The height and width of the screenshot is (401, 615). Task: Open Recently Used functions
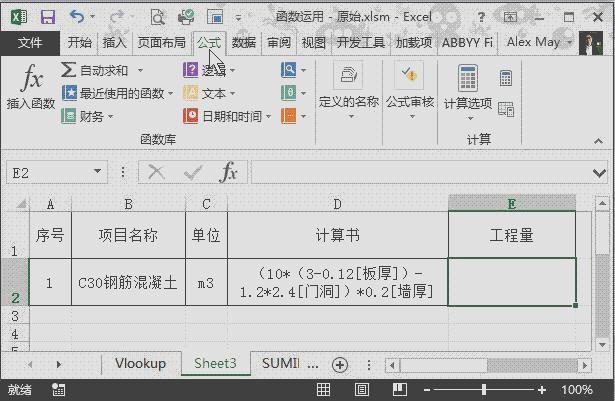[x=117, y=93]
